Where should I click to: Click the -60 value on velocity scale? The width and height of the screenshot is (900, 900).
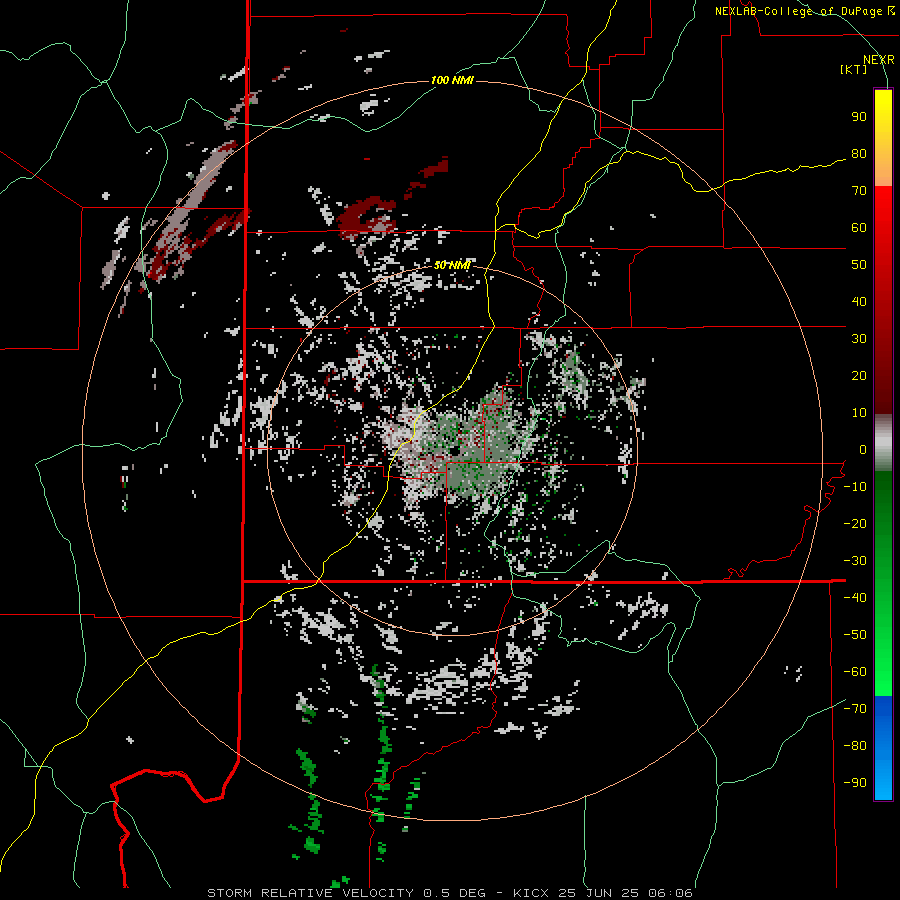pos(855,672)
